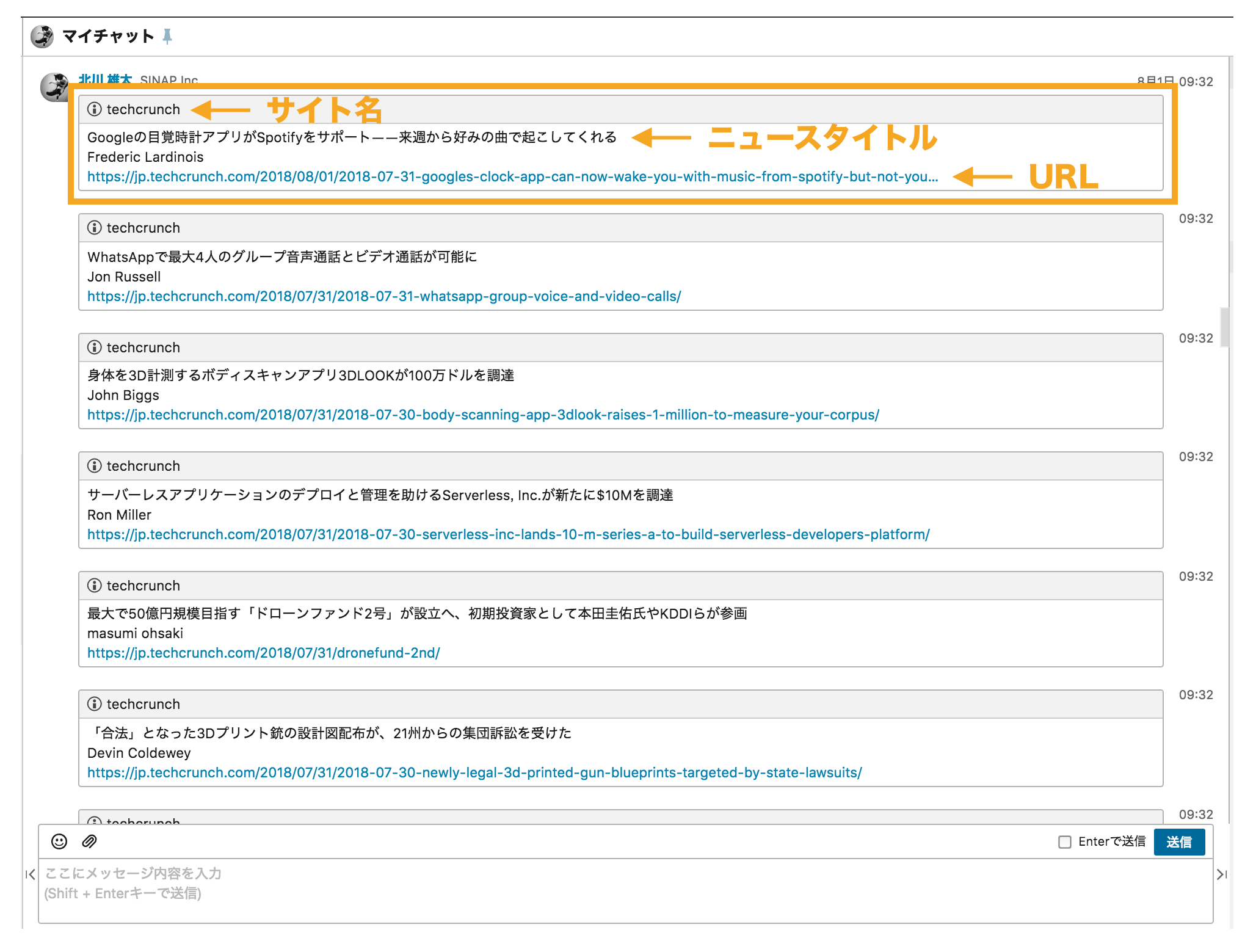Viewport: 1256px width, 952px height.
Task: Focus the message input text area
Action: pos(625,890)
